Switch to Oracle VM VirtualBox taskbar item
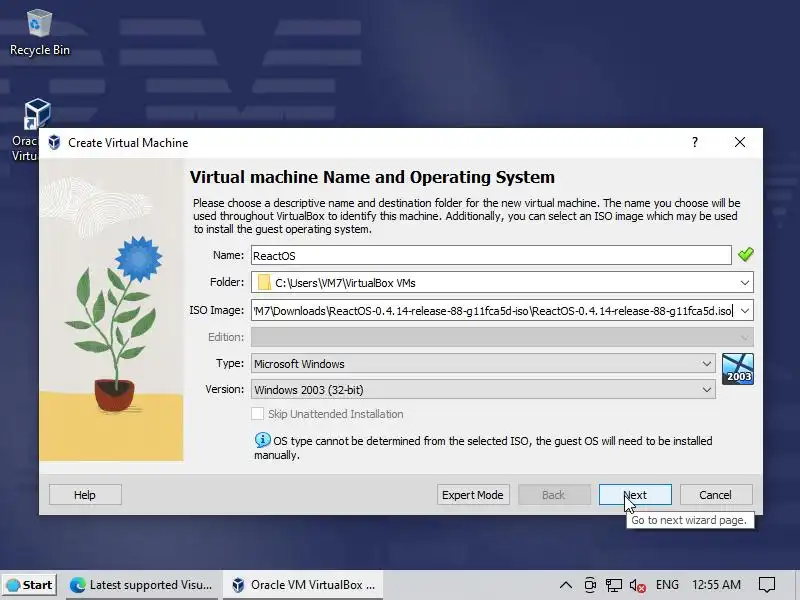This screenshot has height=600, width=800. pyautogui.click(x=303, y=585)
